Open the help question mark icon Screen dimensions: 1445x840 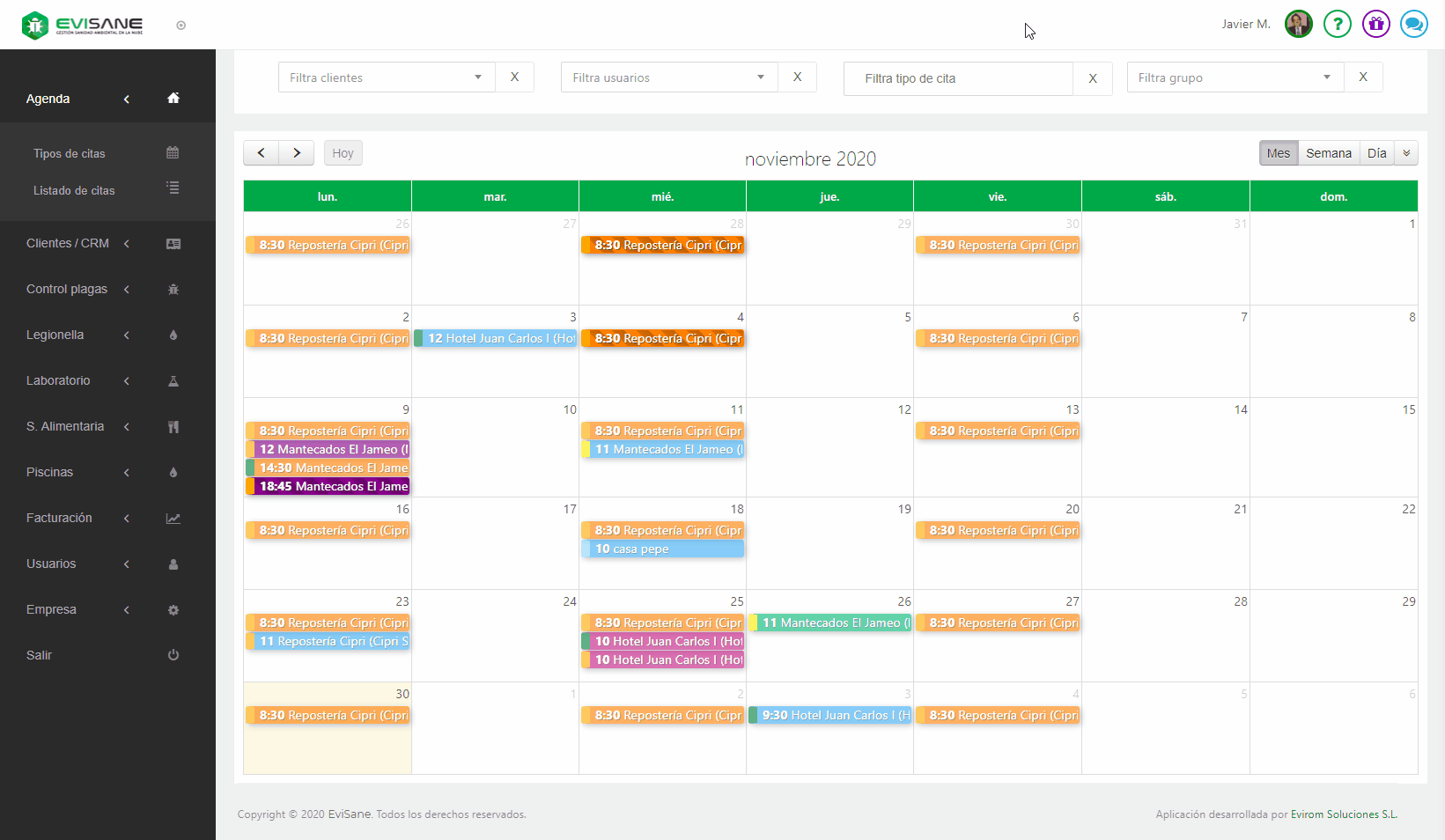[1337, 24]
